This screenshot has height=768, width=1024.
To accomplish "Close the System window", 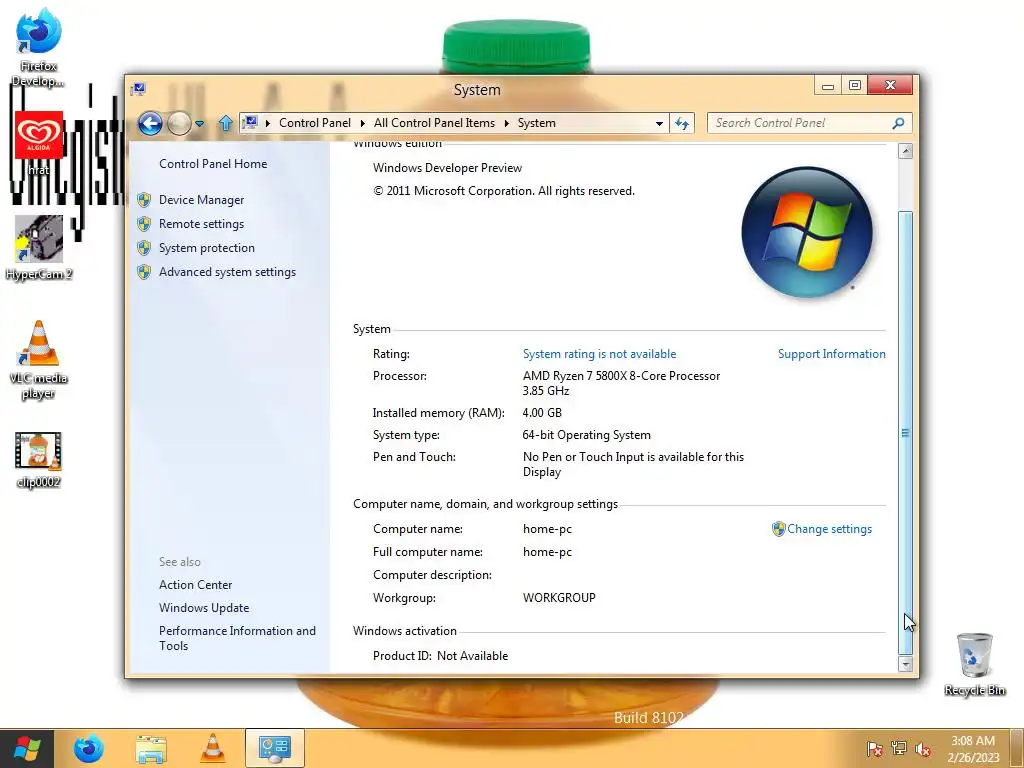I will [x=890, y=86].
